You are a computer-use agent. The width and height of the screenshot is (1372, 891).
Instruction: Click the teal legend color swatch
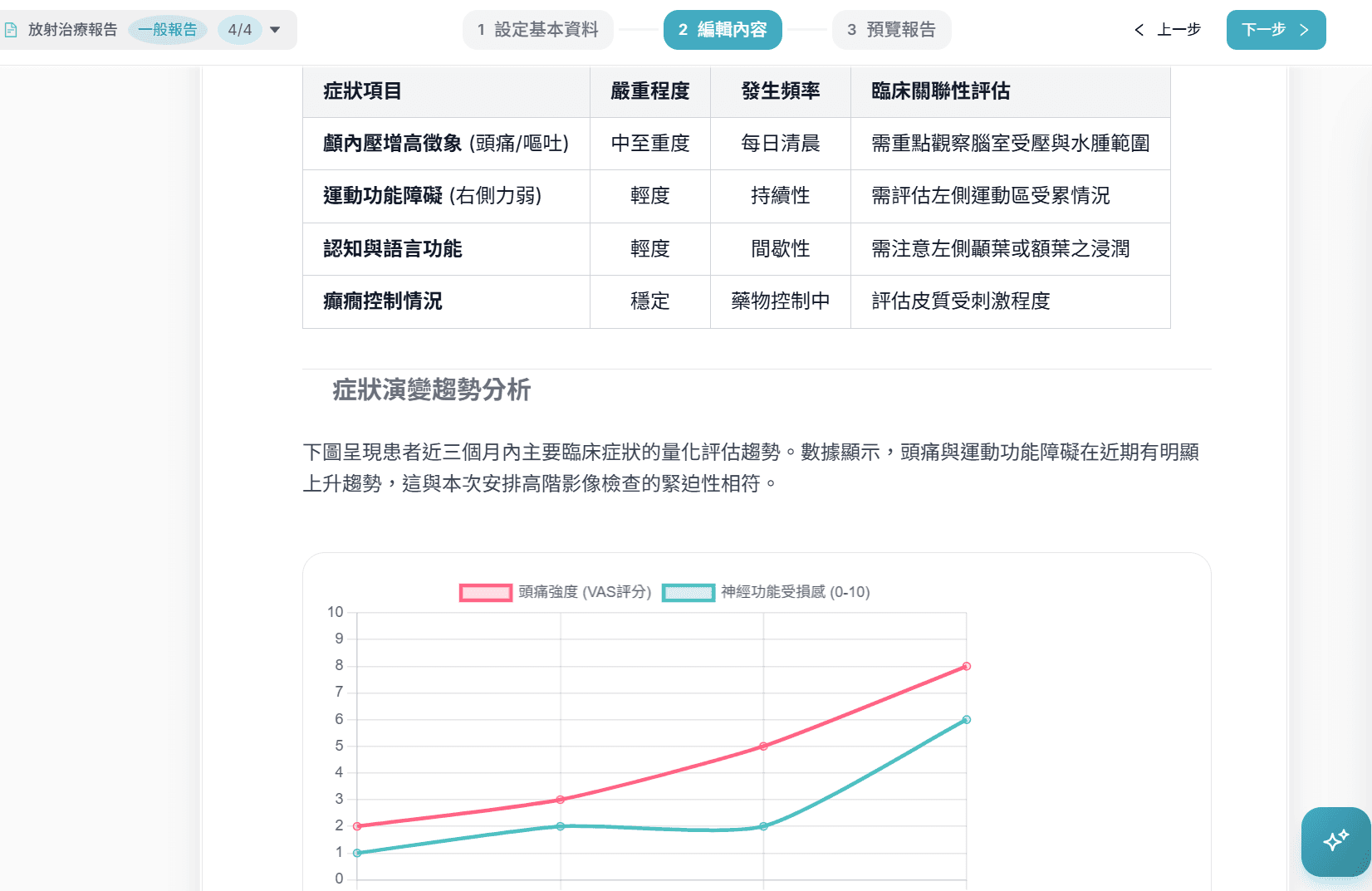[x=688, y=593]
